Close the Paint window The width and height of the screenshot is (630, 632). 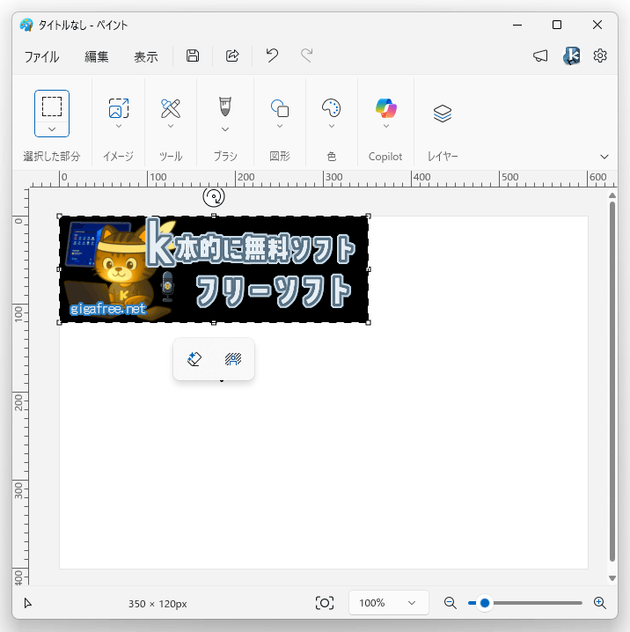coord(597,25)
